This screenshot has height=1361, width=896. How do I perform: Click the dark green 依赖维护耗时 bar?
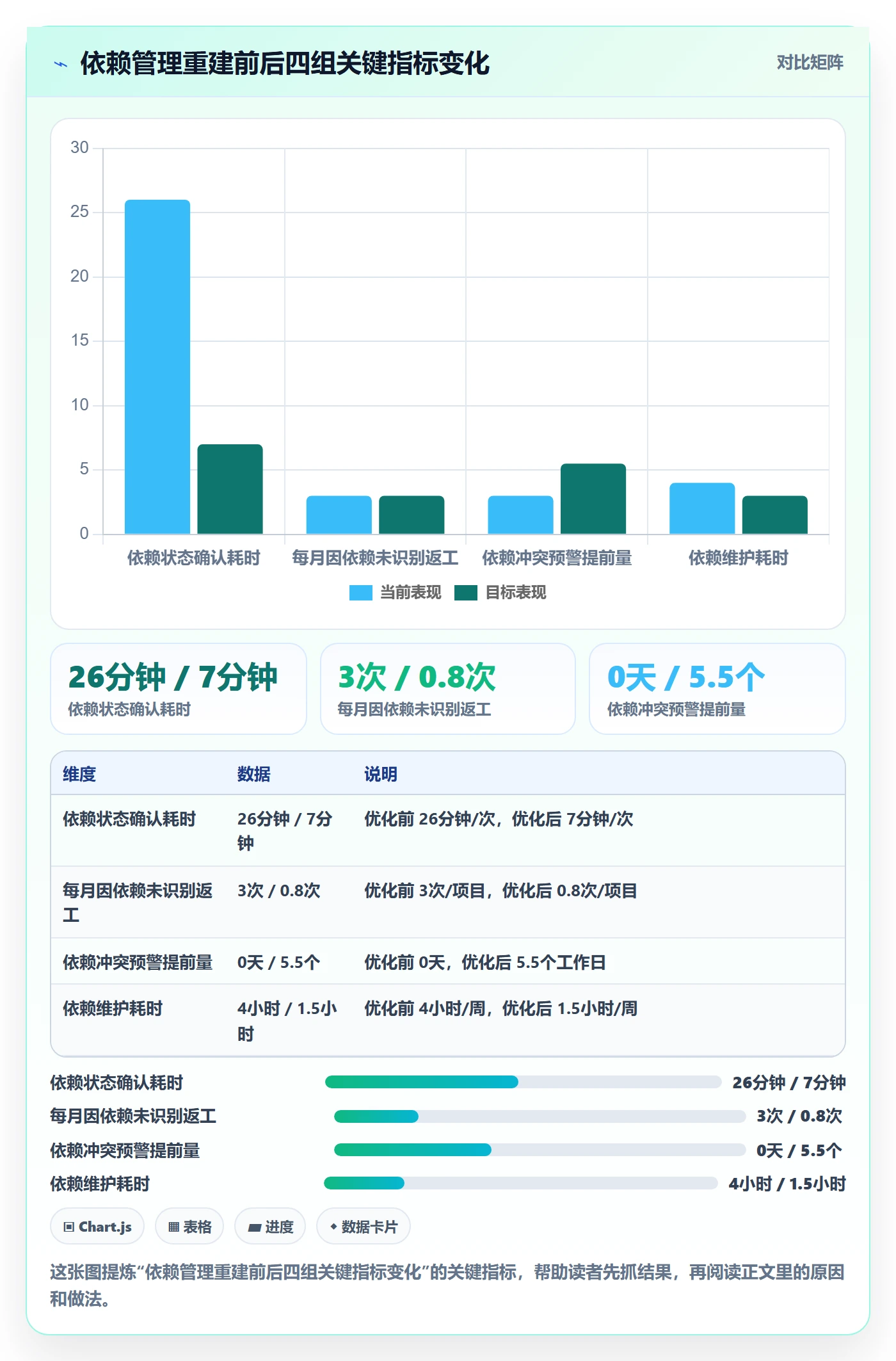775,515
